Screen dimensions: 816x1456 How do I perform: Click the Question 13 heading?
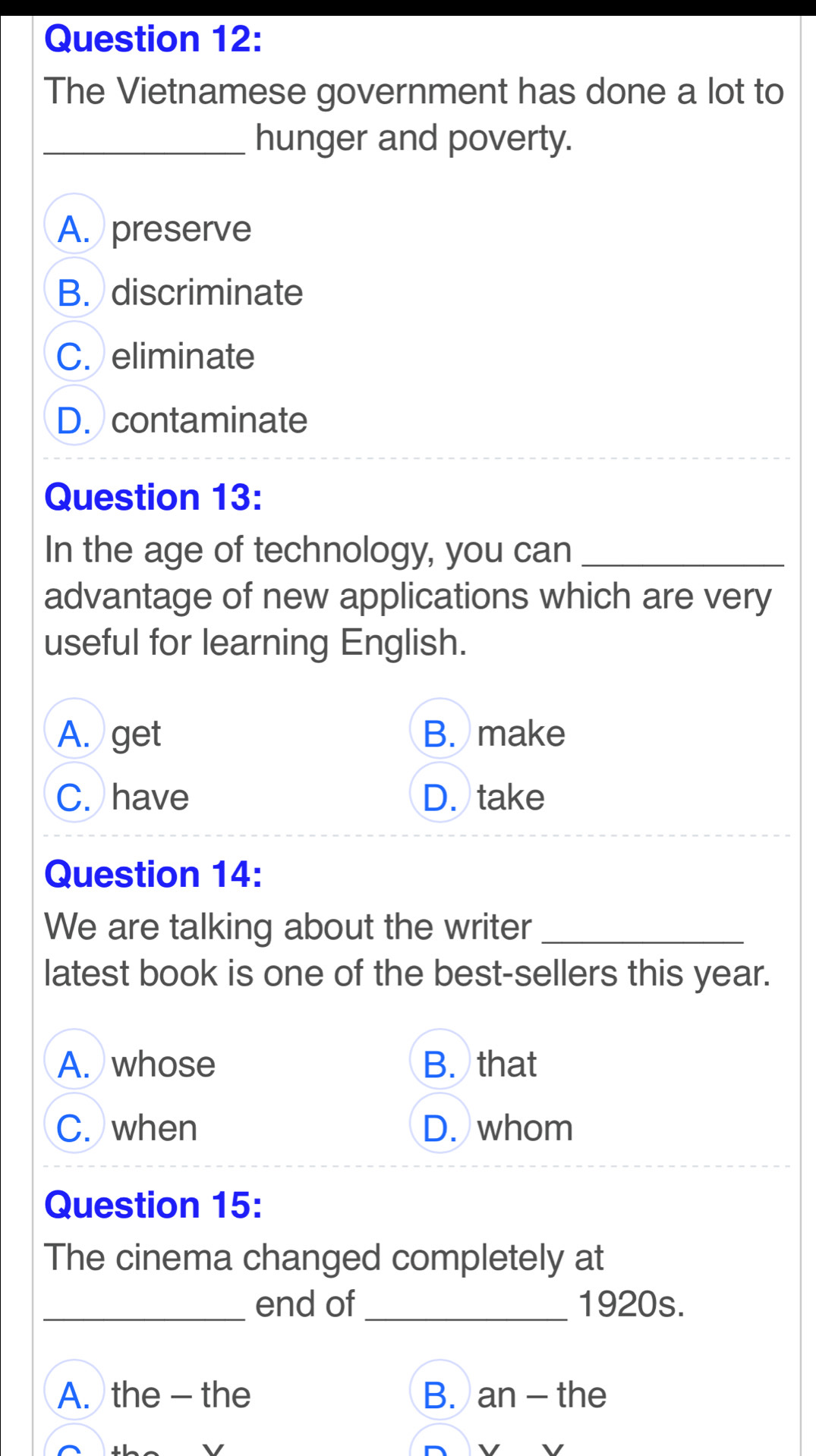pyautogui.click(x=153, y=498)
